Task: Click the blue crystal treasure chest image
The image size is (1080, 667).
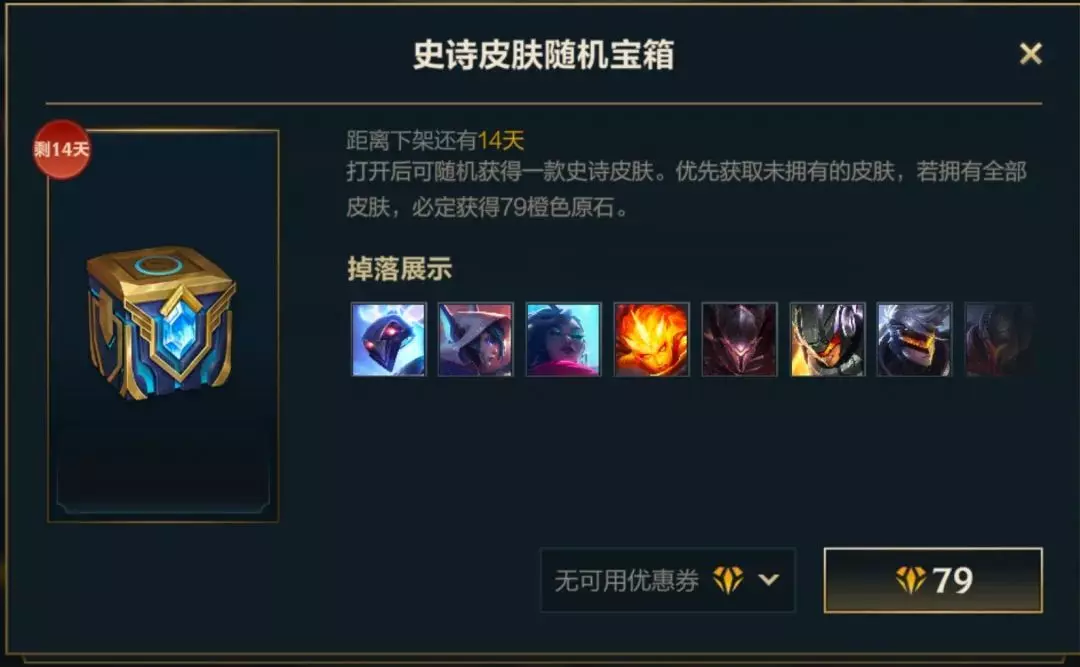Action: (162, 322)
